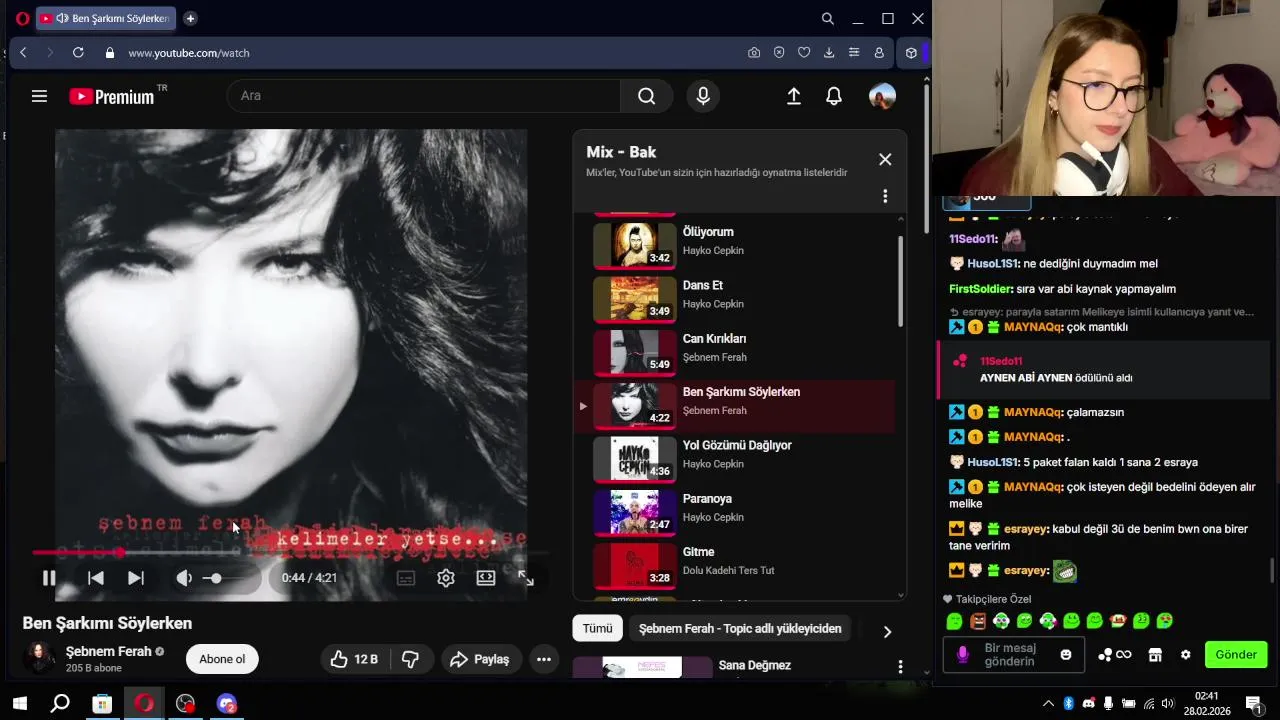
Task: Open Şebnem Ferah channel name link
Action: coord(109,651)
